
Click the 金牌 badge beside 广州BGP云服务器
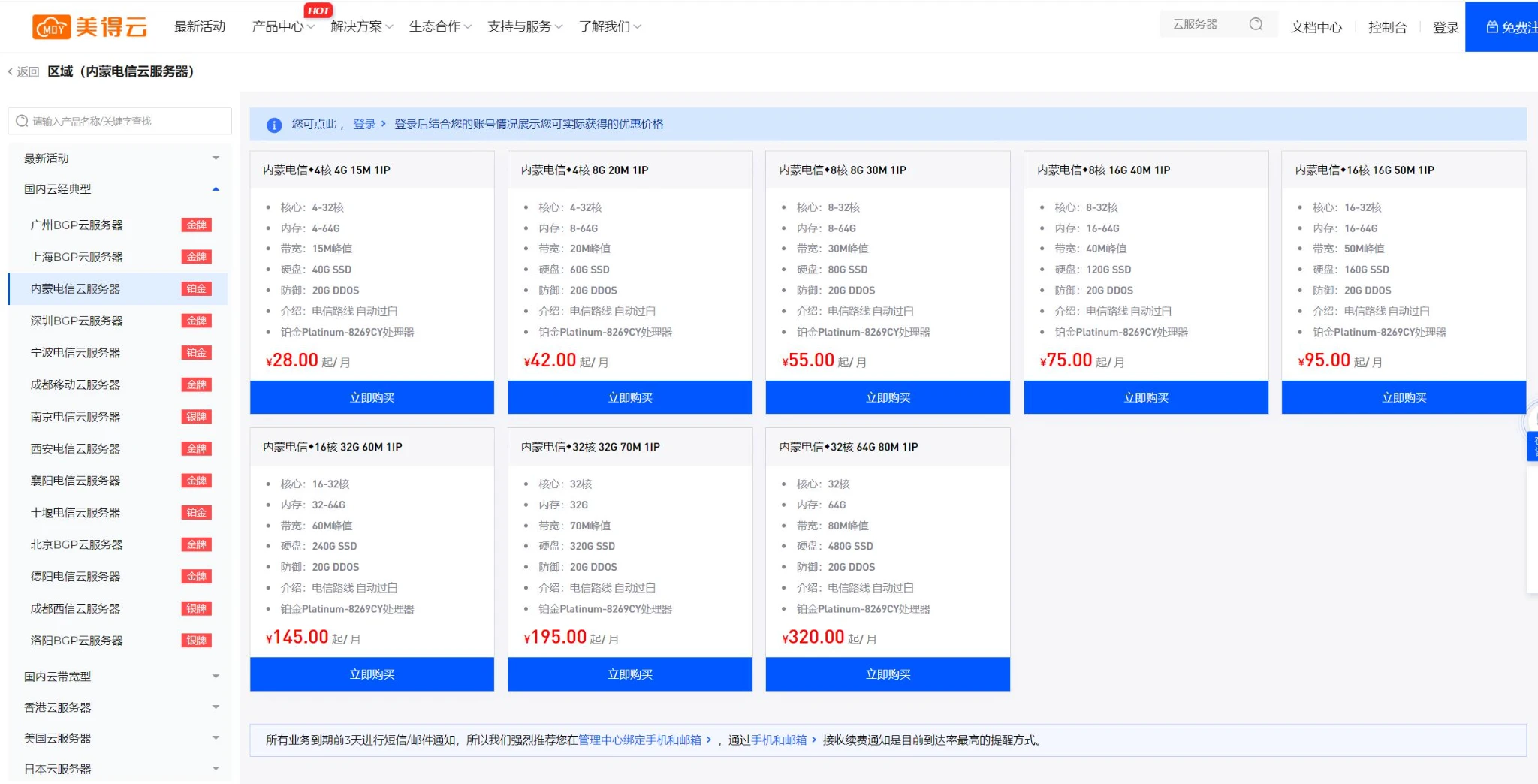pos(197,225)
